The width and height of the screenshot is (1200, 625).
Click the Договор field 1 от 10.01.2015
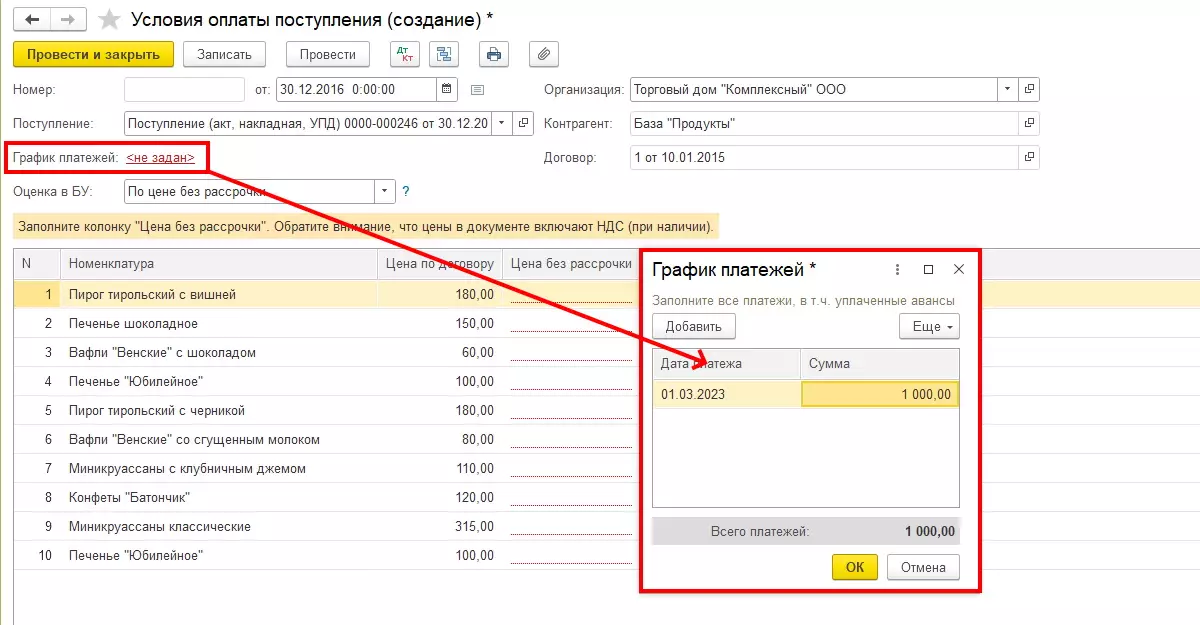coord(824,158)
